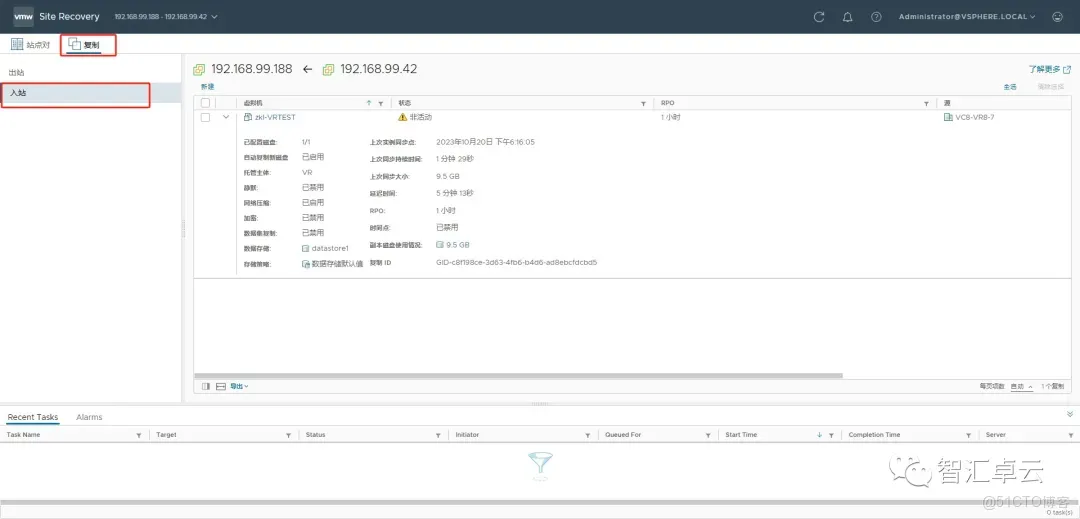
Task: Click the replication ID GID-c8f198ce-3d63-4fb6-b4d6-ad8ebcfdcbd5
Action: (x=517, y=262)
